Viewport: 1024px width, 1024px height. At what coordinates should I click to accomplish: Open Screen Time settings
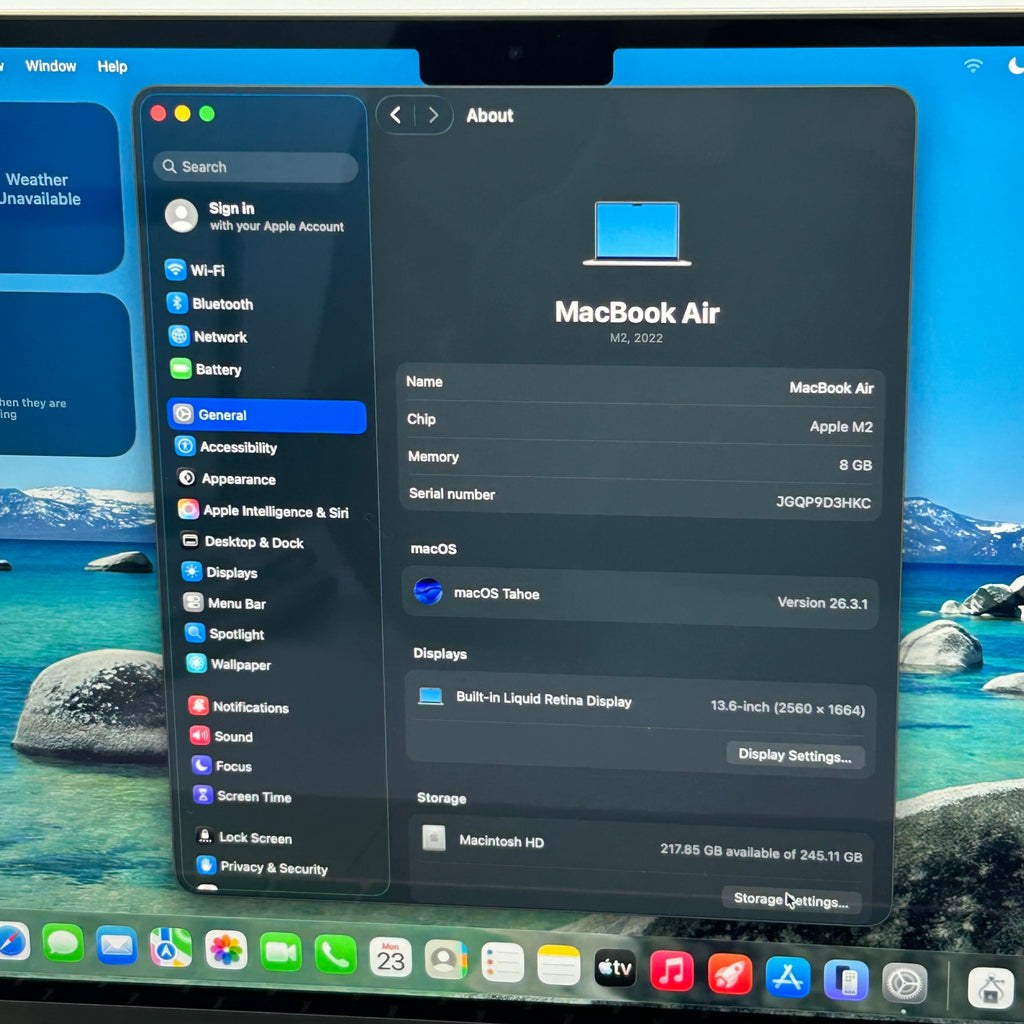(242, 796)
